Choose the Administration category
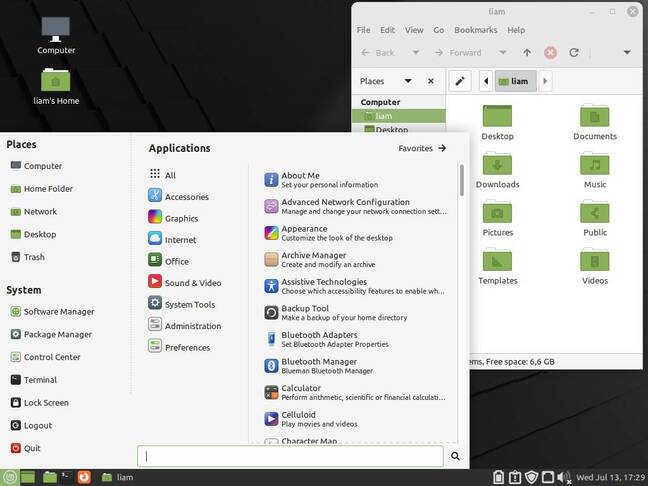This screenshot has width=648, height=486. 185,325
